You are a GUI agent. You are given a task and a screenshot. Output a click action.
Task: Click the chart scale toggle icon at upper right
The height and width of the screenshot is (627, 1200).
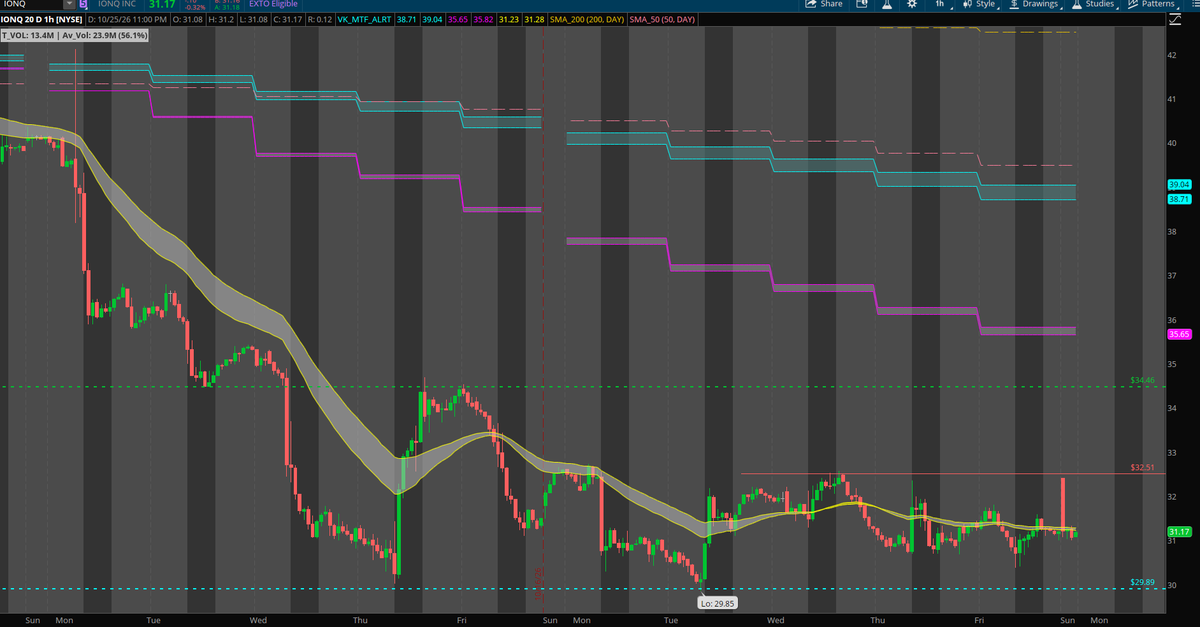[1175, 19]
